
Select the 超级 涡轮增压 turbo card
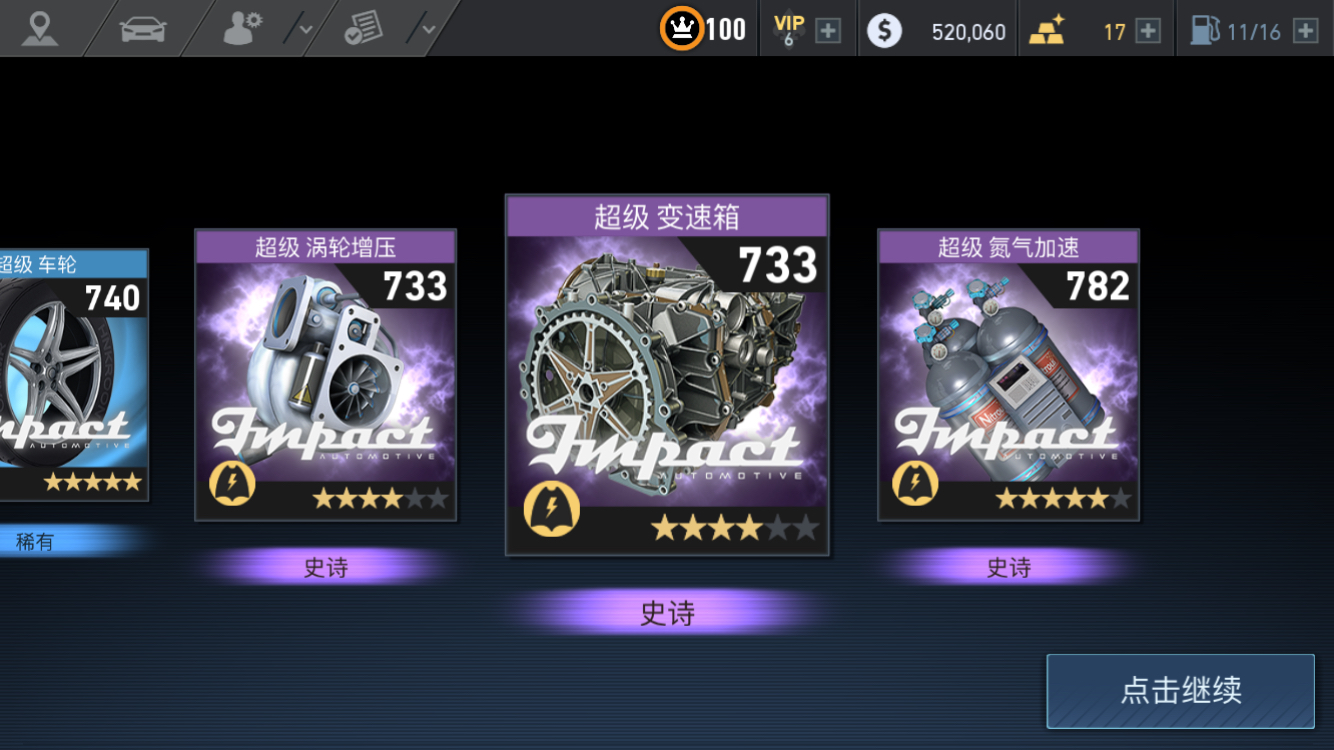click(326, 375)
